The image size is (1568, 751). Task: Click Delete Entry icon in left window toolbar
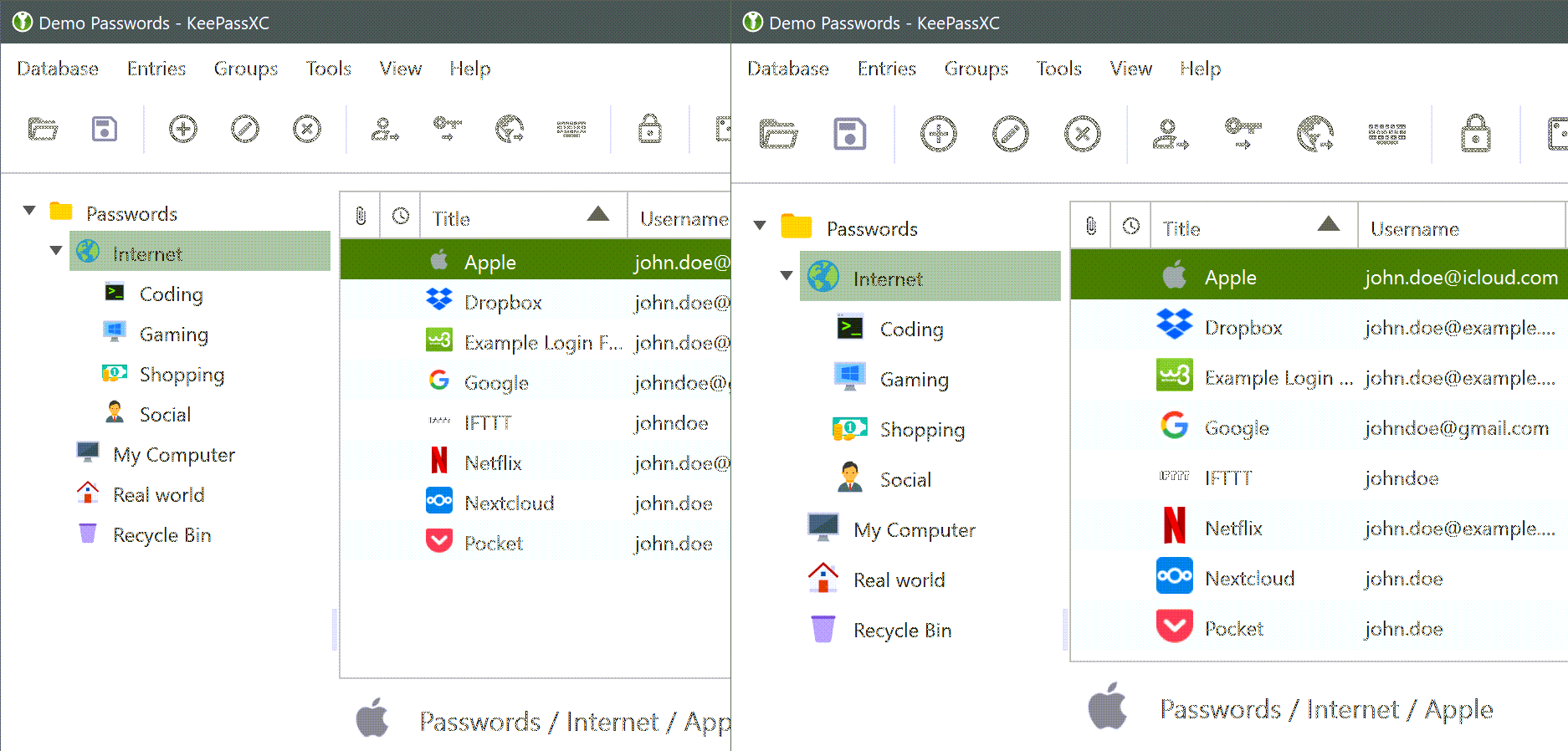pyautogui.click(x=307, y=130)
